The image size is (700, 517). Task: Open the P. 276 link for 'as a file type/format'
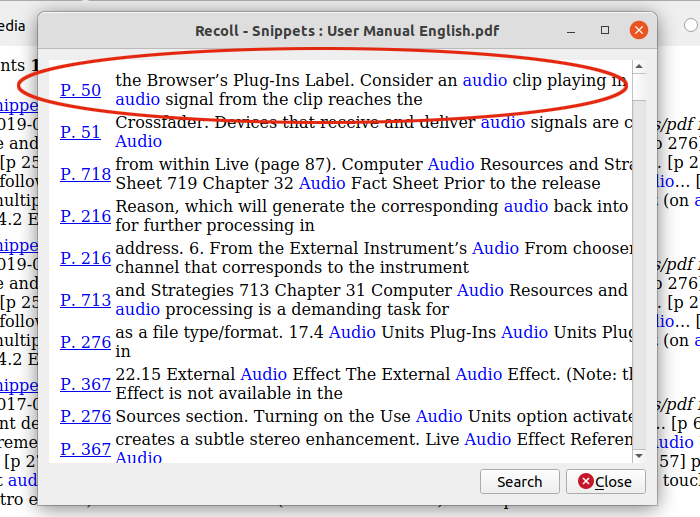[x=85, y=342]
